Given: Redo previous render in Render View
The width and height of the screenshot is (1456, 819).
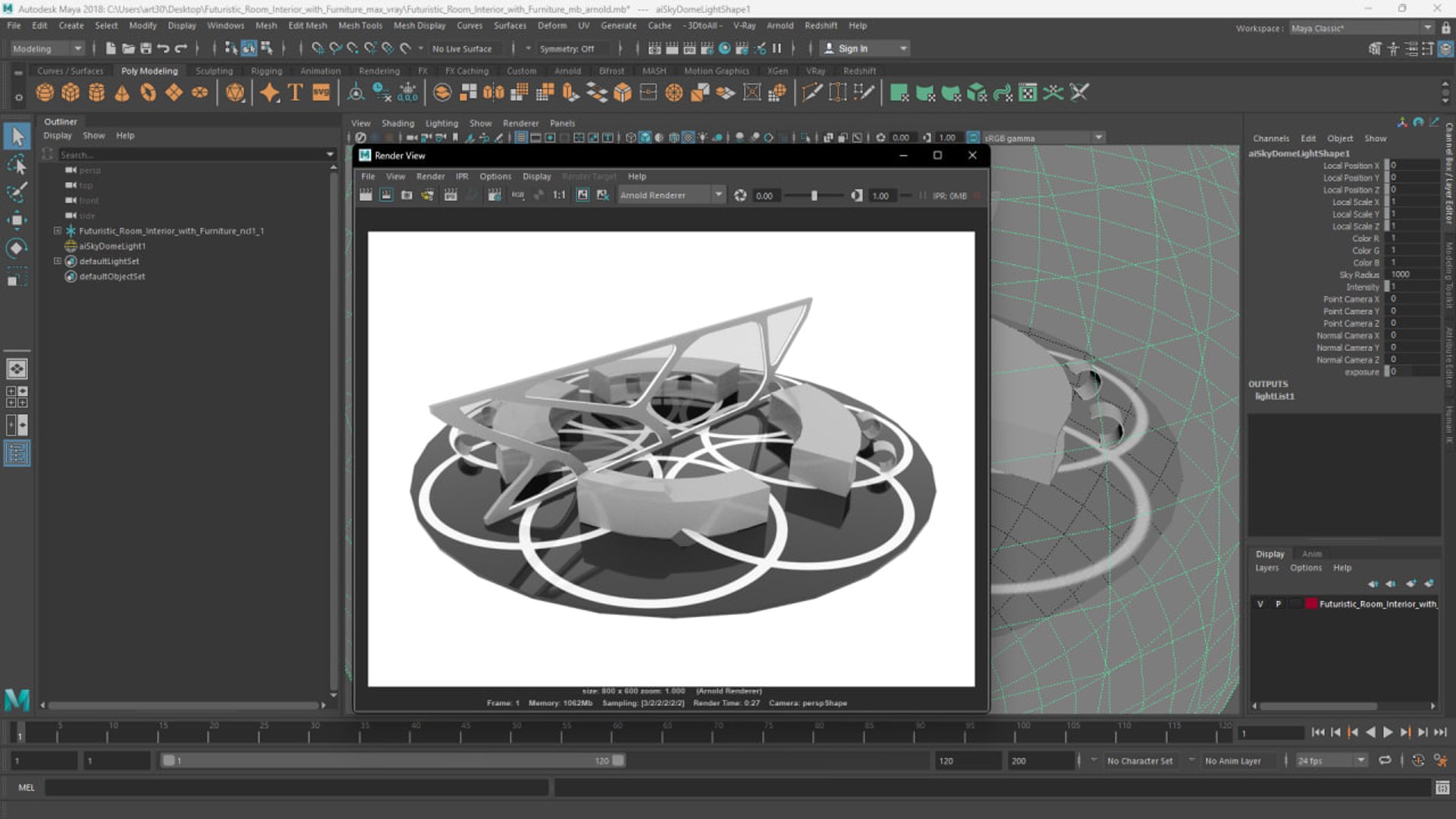Looking at the screenshot, I should 366,196.
